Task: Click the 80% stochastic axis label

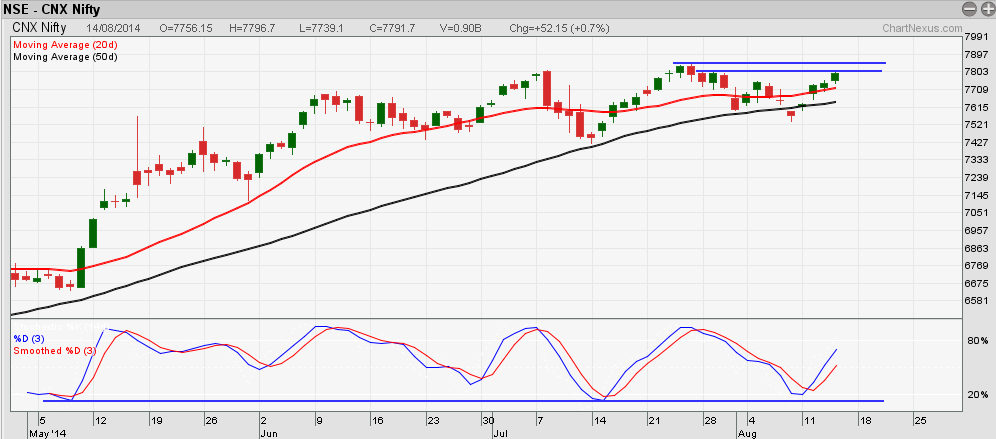Action: coord(978,341)
